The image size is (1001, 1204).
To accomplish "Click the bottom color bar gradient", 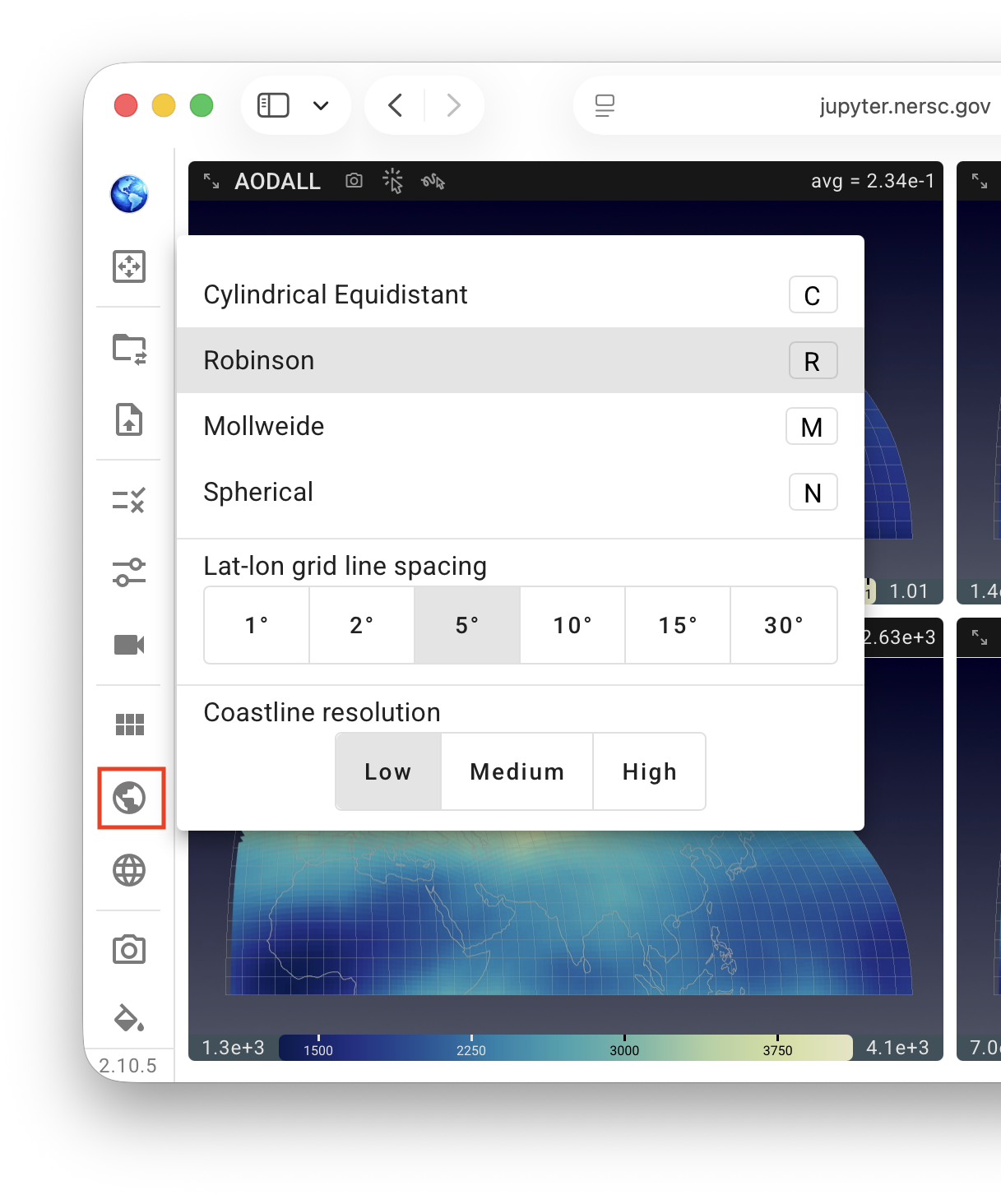I will 566,1048.
